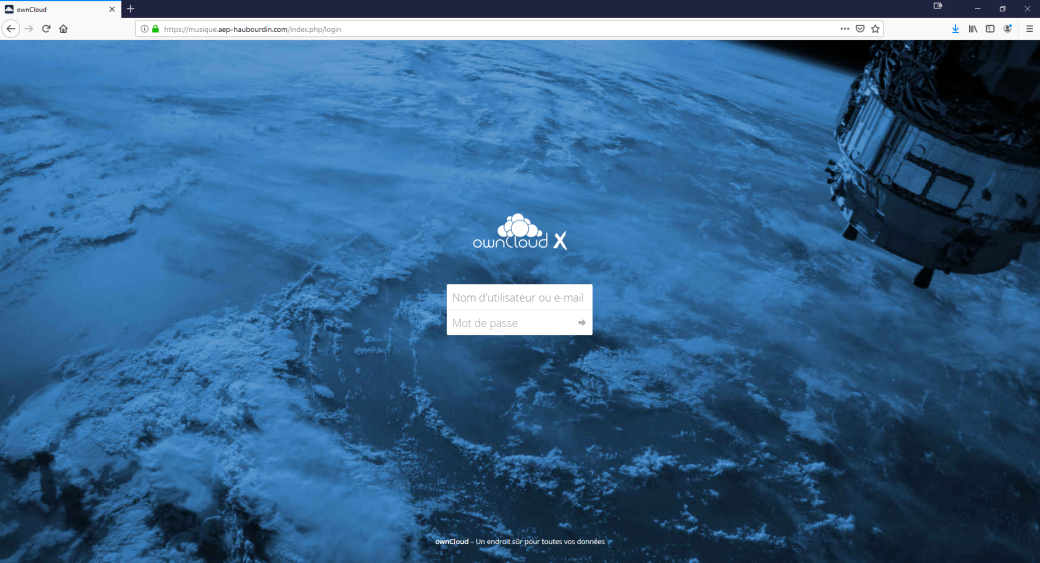Select the ownCloud browser tab
The height and width of the screenshot is (563, 1040).
pos(55,9)
